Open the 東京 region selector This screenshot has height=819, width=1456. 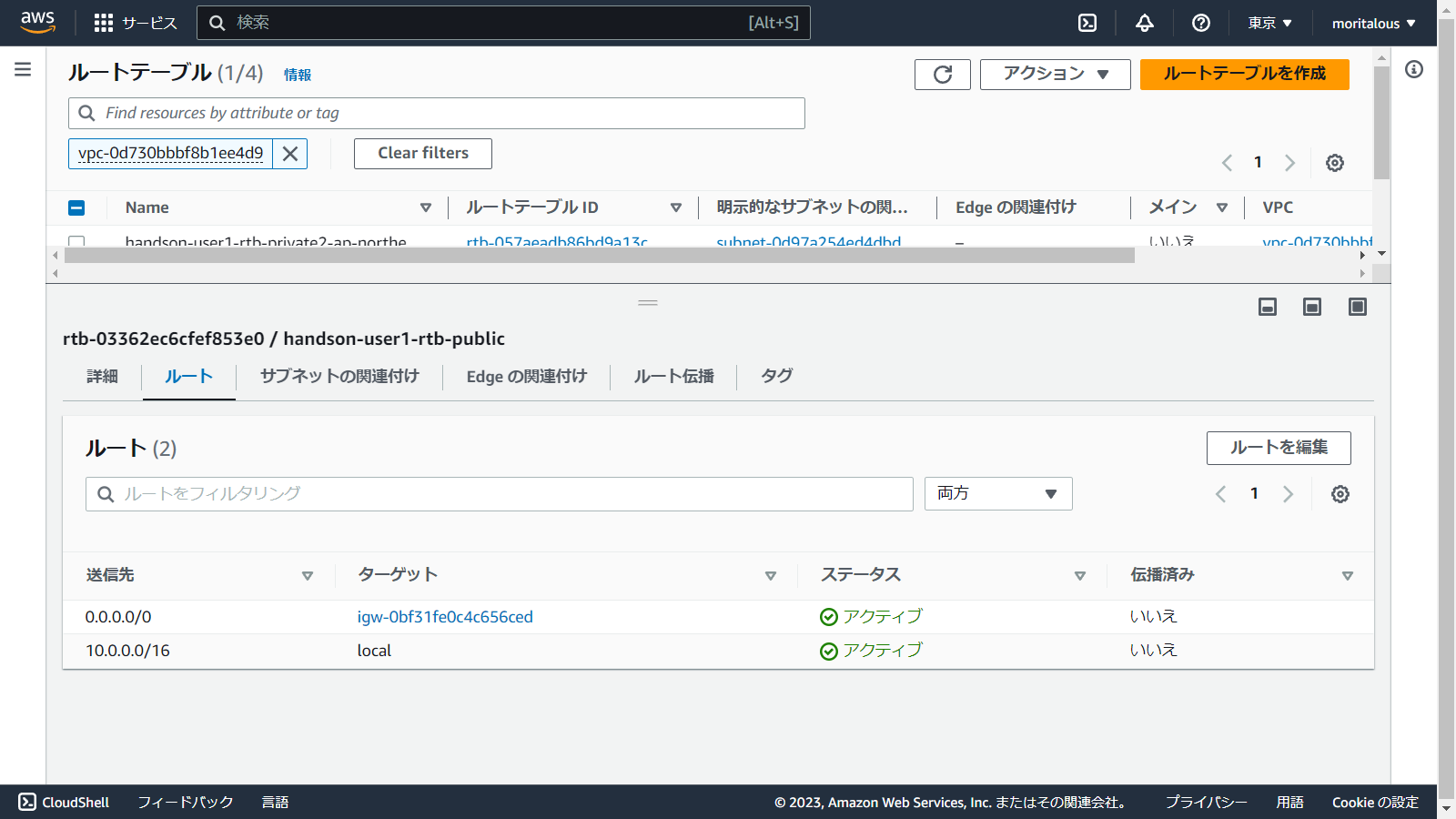[1269, 23]
